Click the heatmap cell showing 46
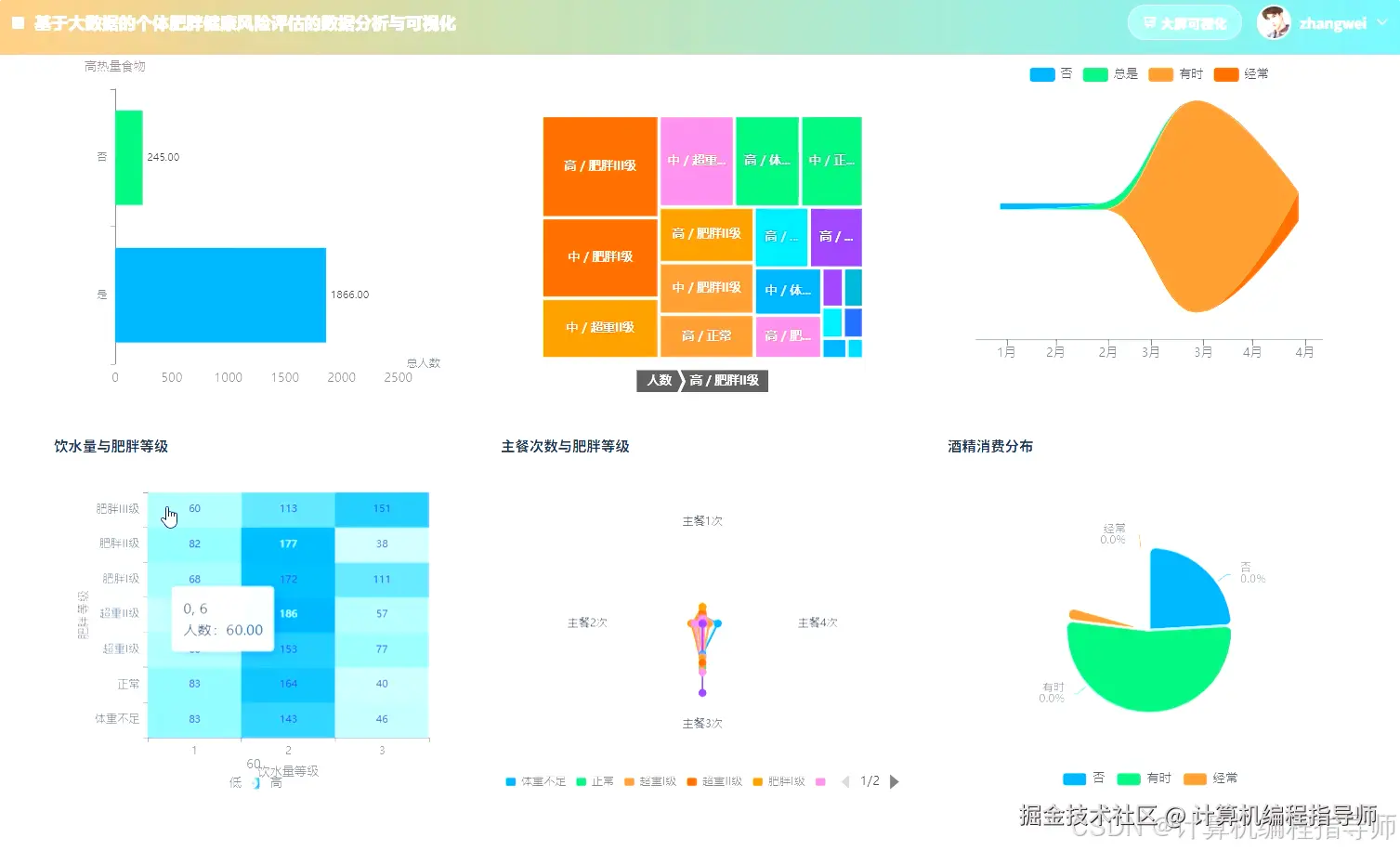Screen dimensions: 1400x851 pyautogui.click(x=382, y=719)
